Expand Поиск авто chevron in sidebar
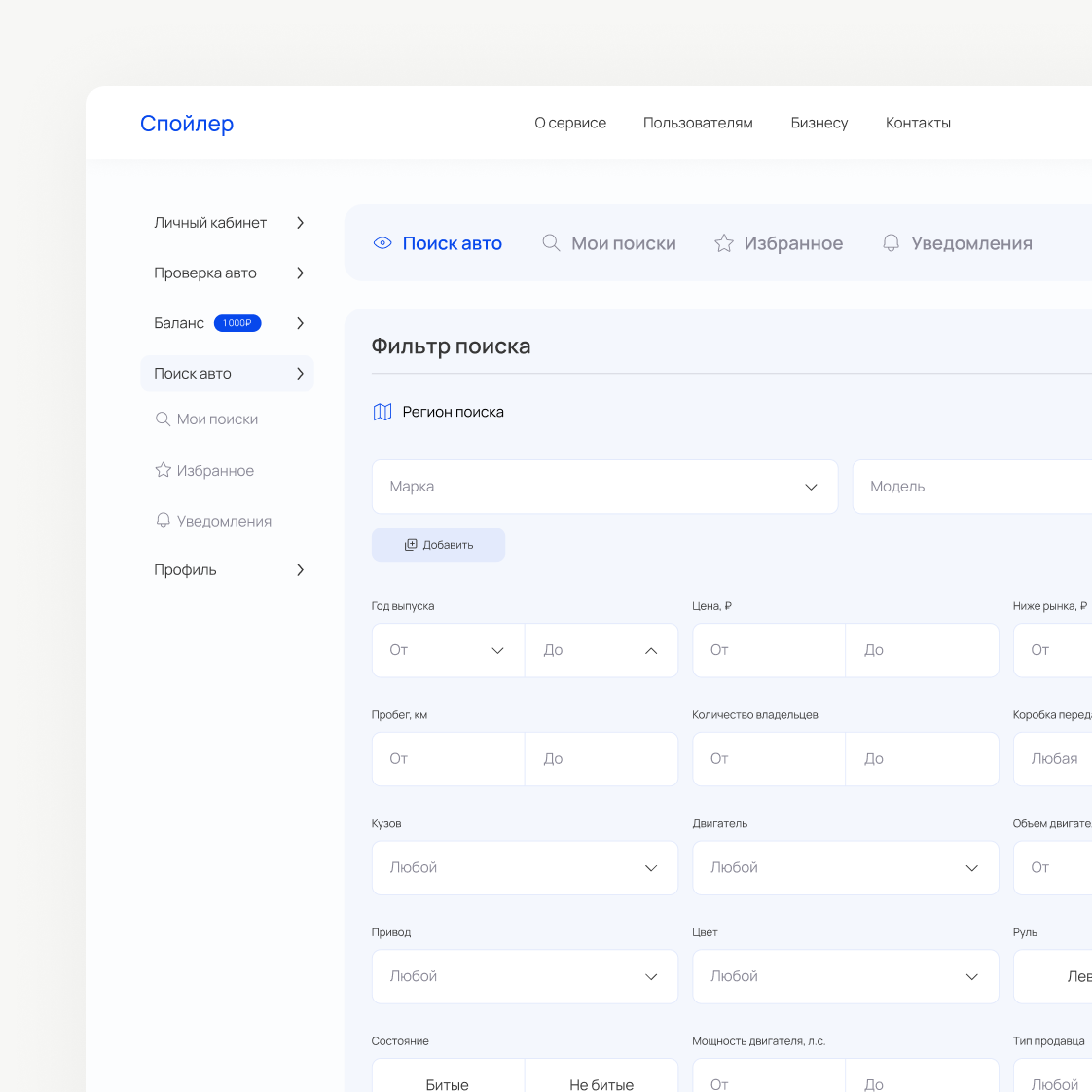This screenshot has width=1092, height=1092. coord(300,374)
